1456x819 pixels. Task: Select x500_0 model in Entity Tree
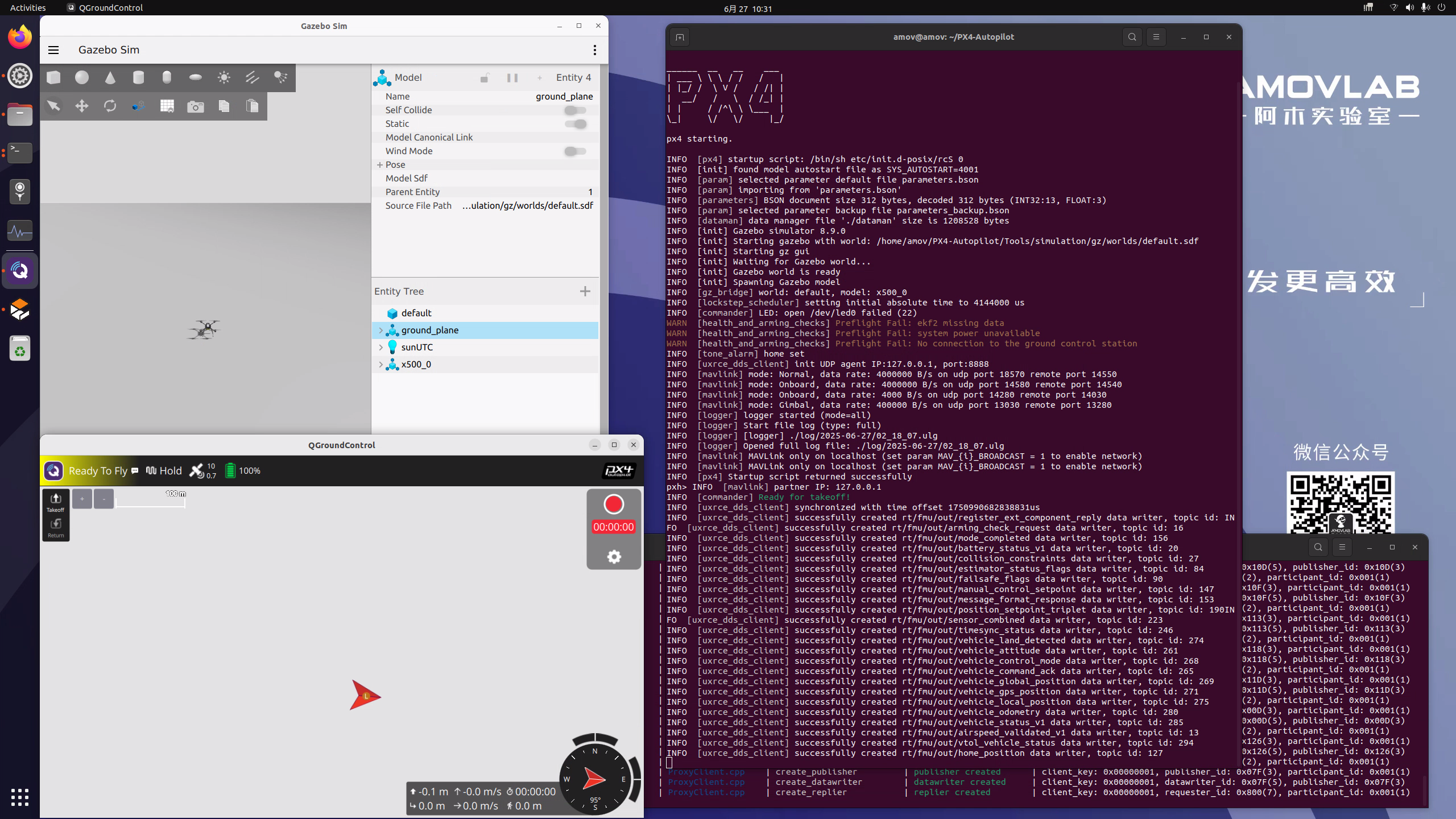coord(485,365)
